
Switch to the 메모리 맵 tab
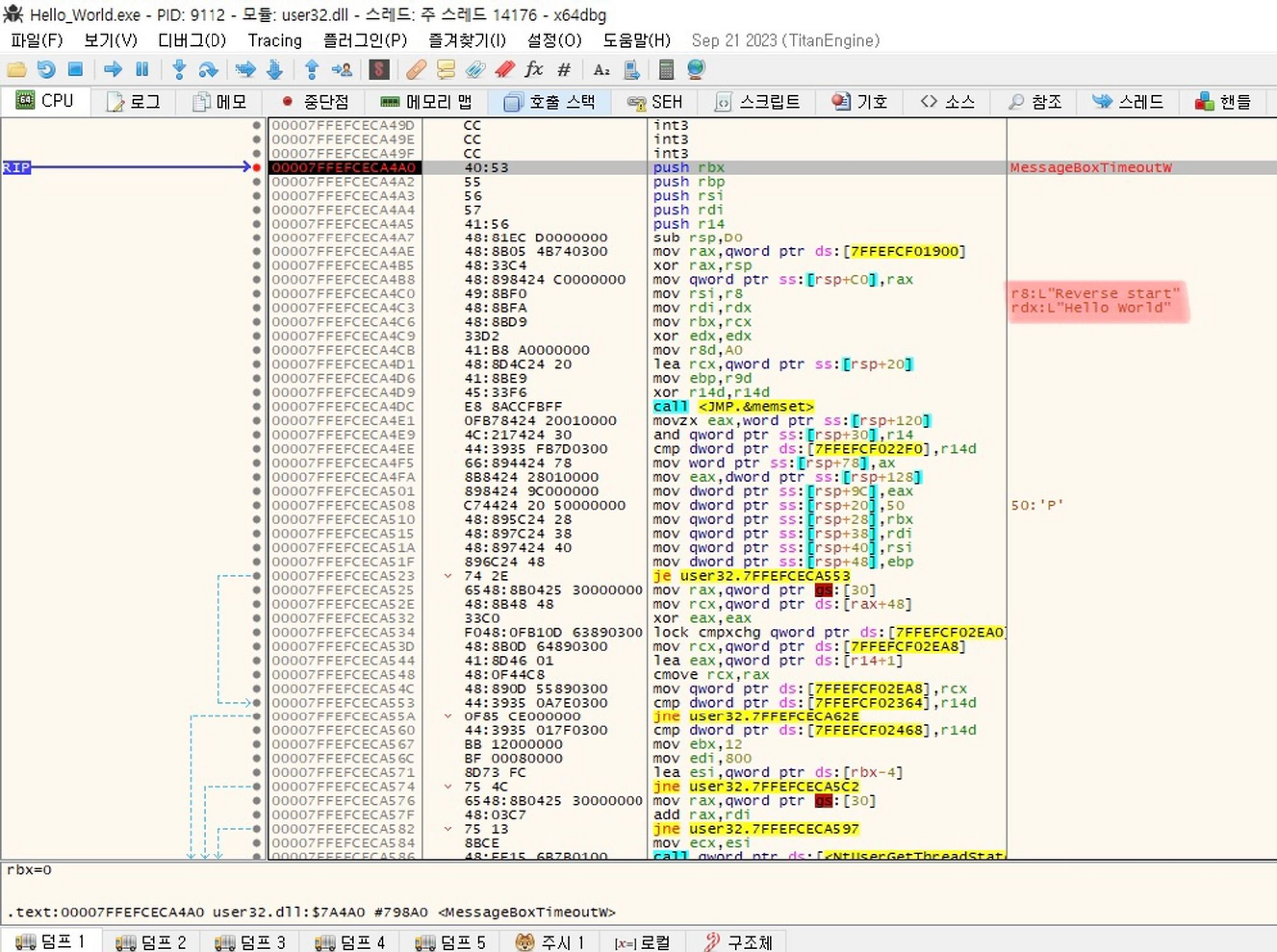tap(426, 101)
